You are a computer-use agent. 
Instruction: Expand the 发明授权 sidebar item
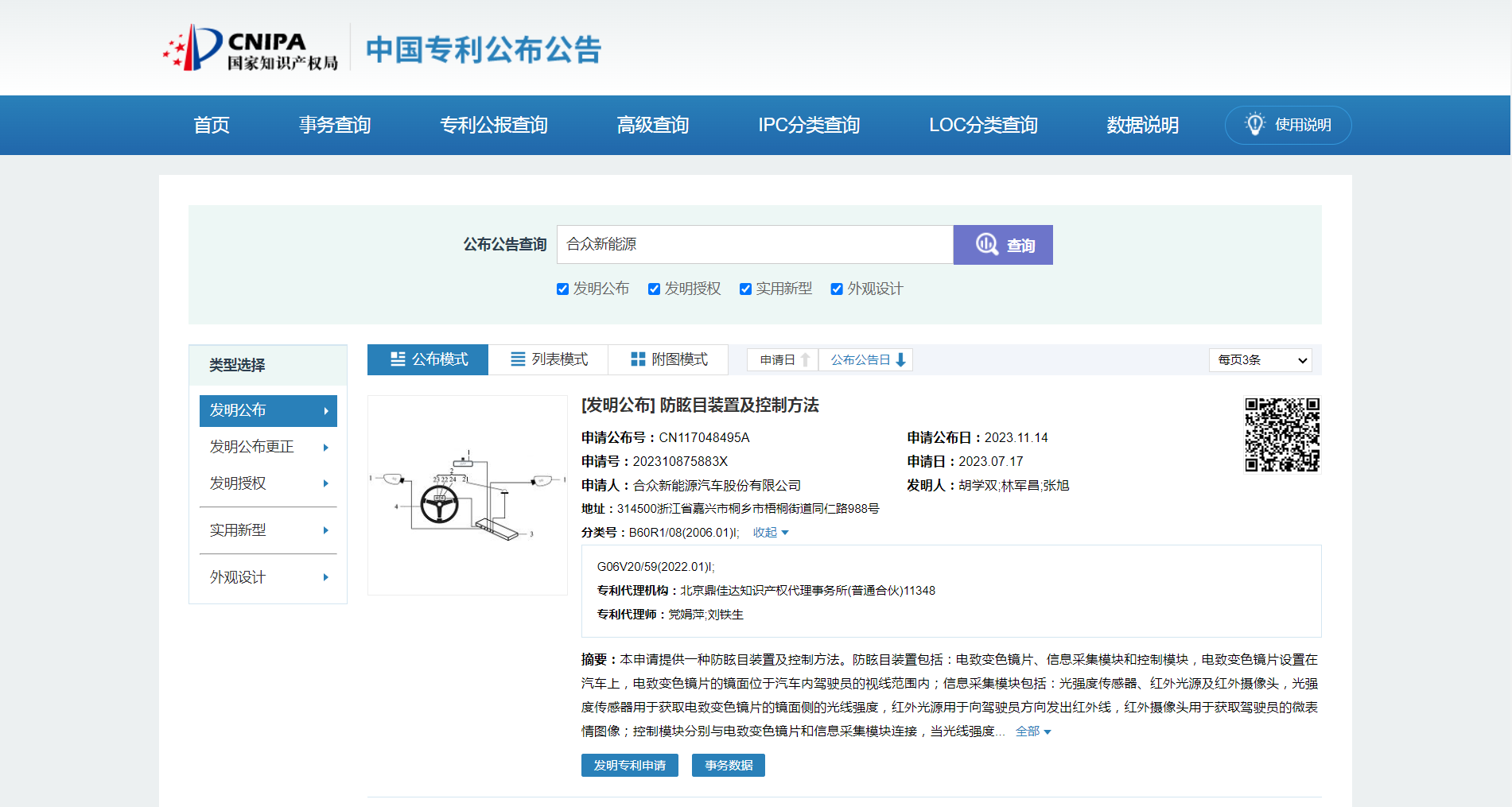pos(268,483)
